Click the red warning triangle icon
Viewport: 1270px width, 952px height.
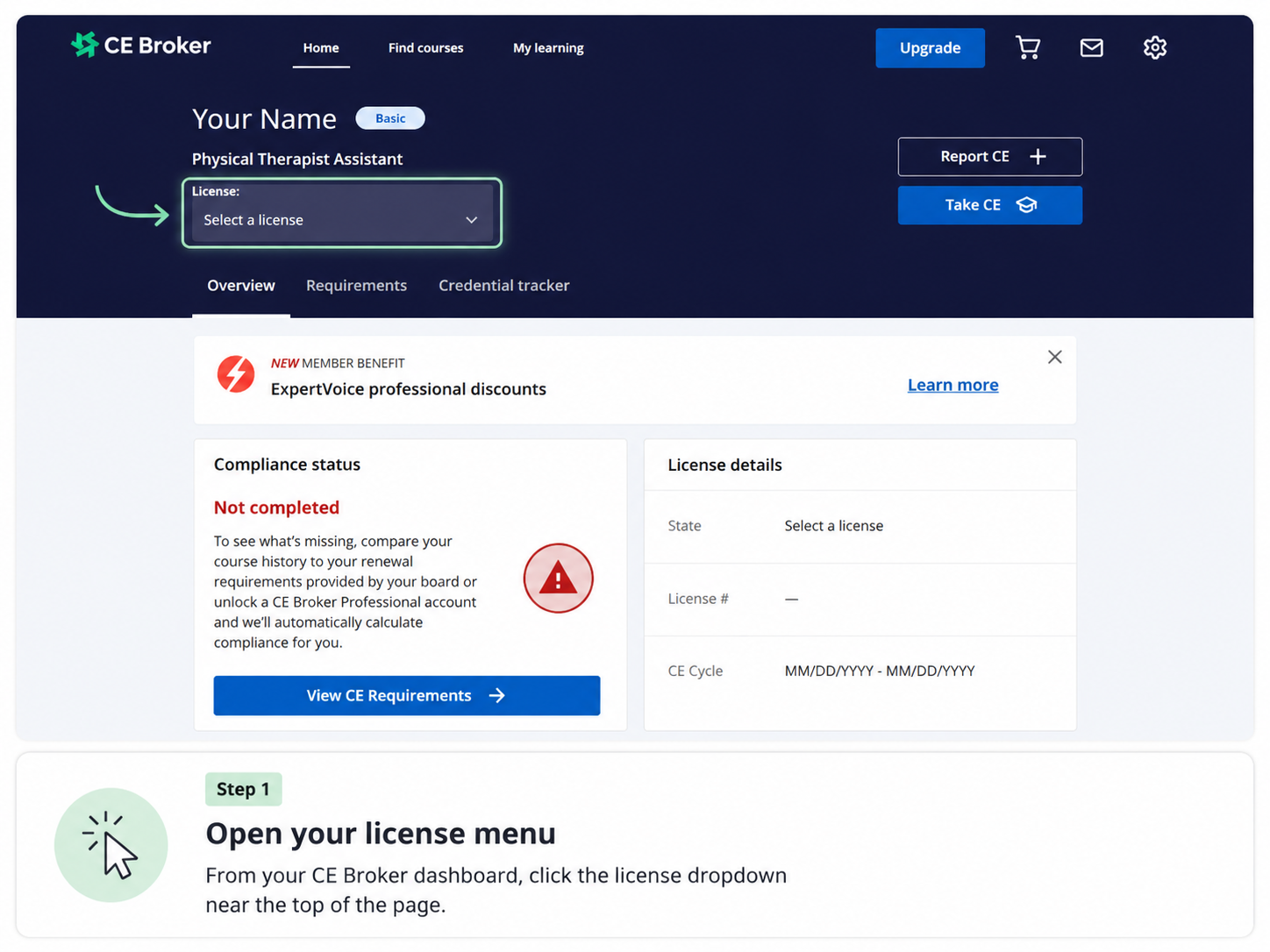coord(559,579)
